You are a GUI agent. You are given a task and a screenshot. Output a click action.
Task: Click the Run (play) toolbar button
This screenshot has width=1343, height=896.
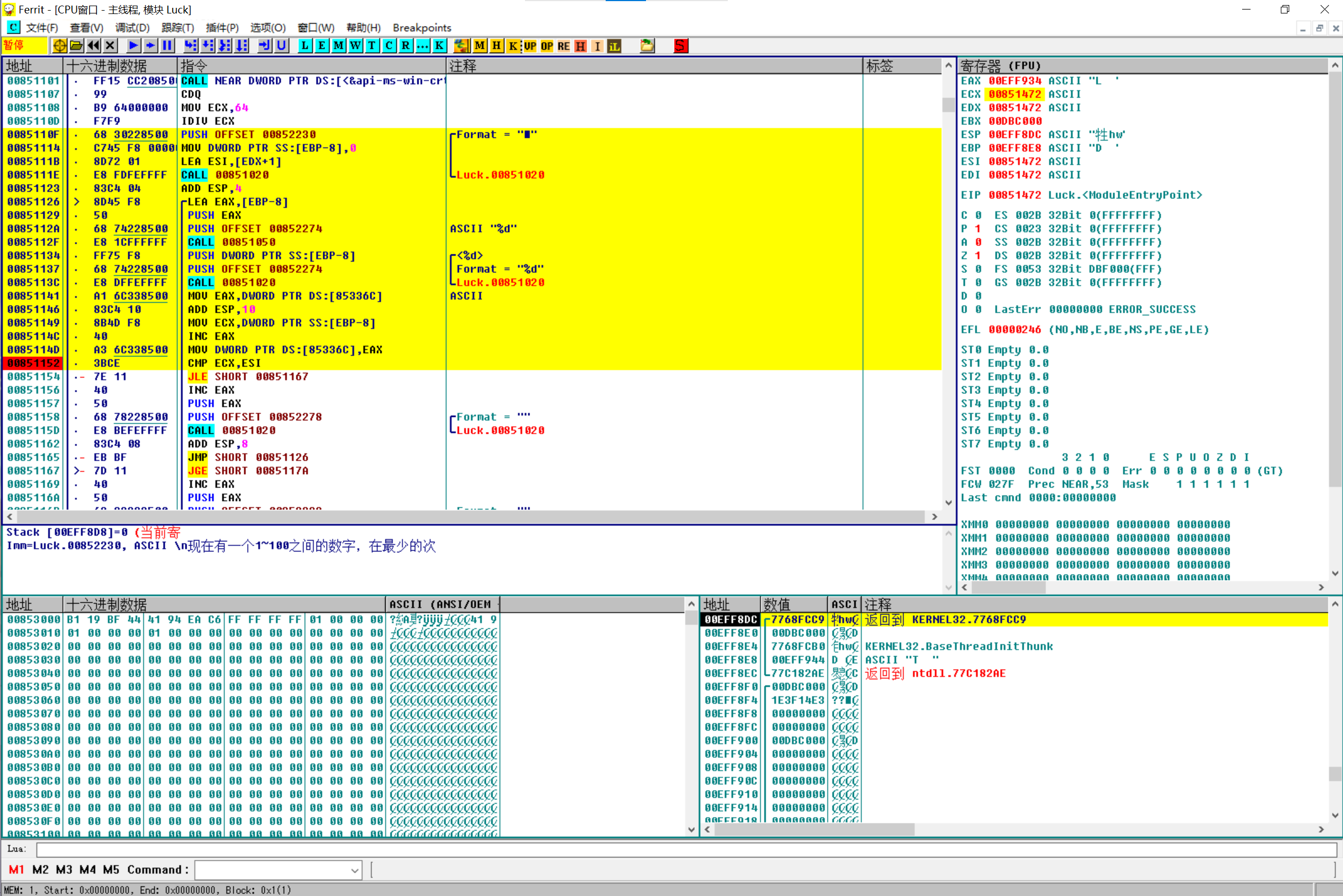(133, 46)
